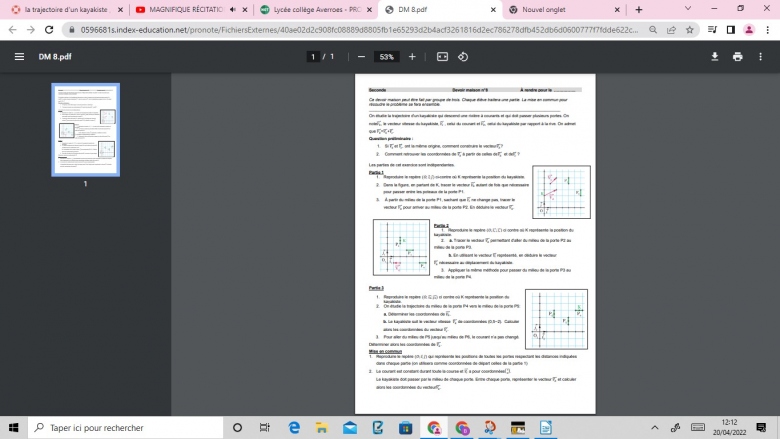Open the Windows notification center
780x439 pixels.
761,428
